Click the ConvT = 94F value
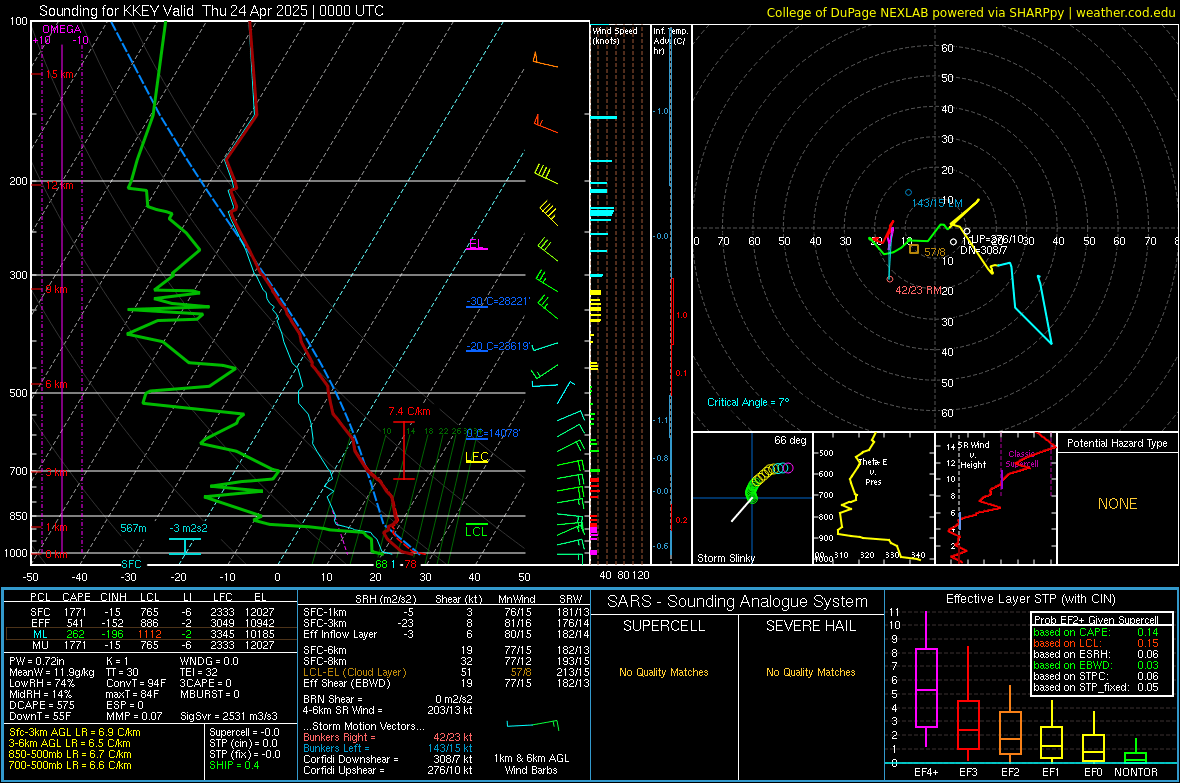1180x783 pixels. pyautogui.click(x=136, y=683)
